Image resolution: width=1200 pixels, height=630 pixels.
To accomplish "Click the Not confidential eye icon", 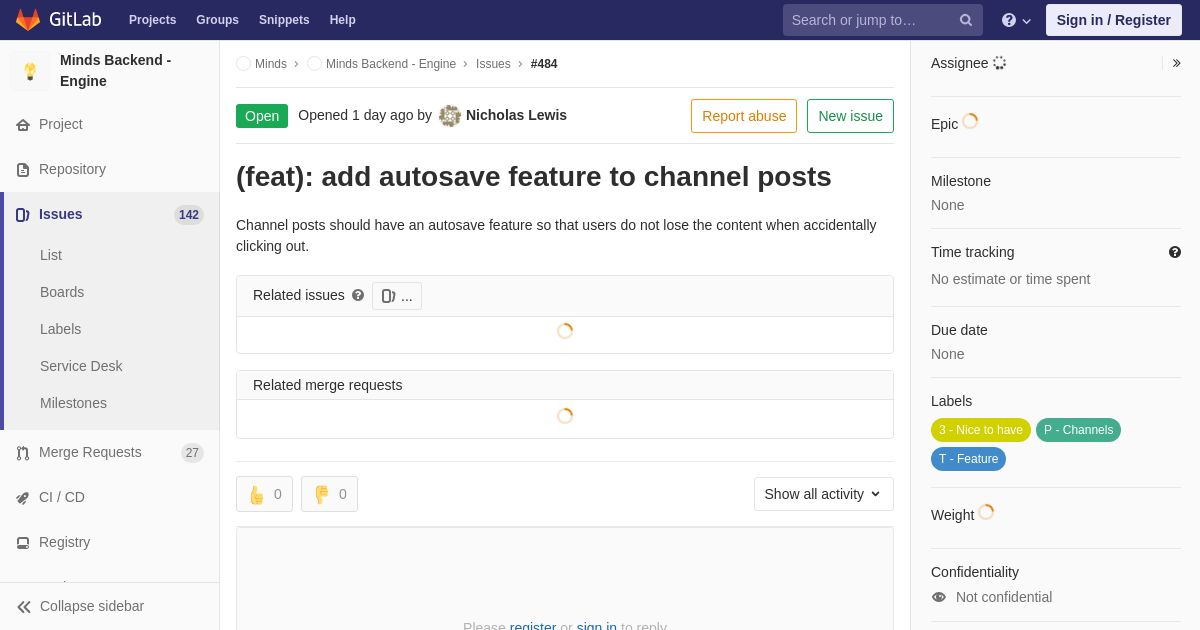I will 939,597.
